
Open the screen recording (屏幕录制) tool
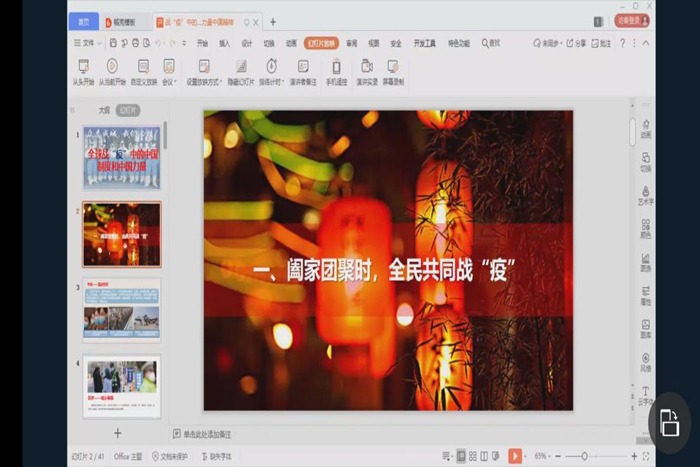(394, 70)
